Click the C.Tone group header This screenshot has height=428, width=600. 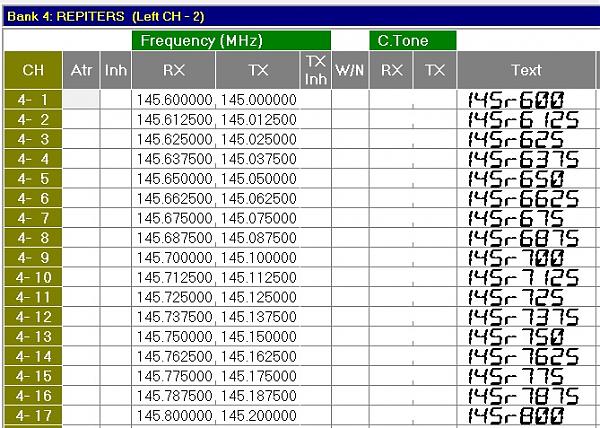pyautogui.click(x=413, y=41)
